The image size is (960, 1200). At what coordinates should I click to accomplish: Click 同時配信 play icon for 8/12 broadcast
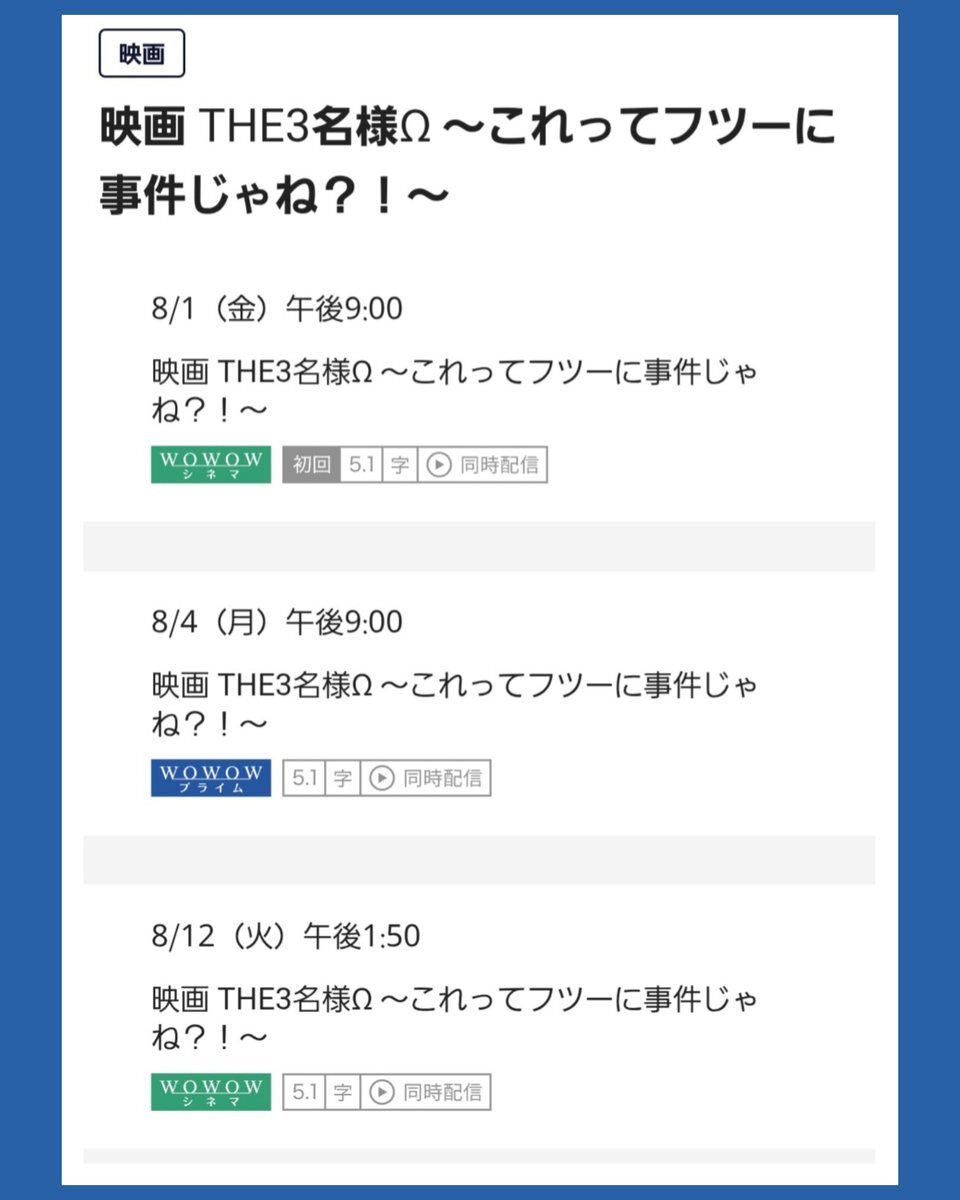coord(381,1092)
